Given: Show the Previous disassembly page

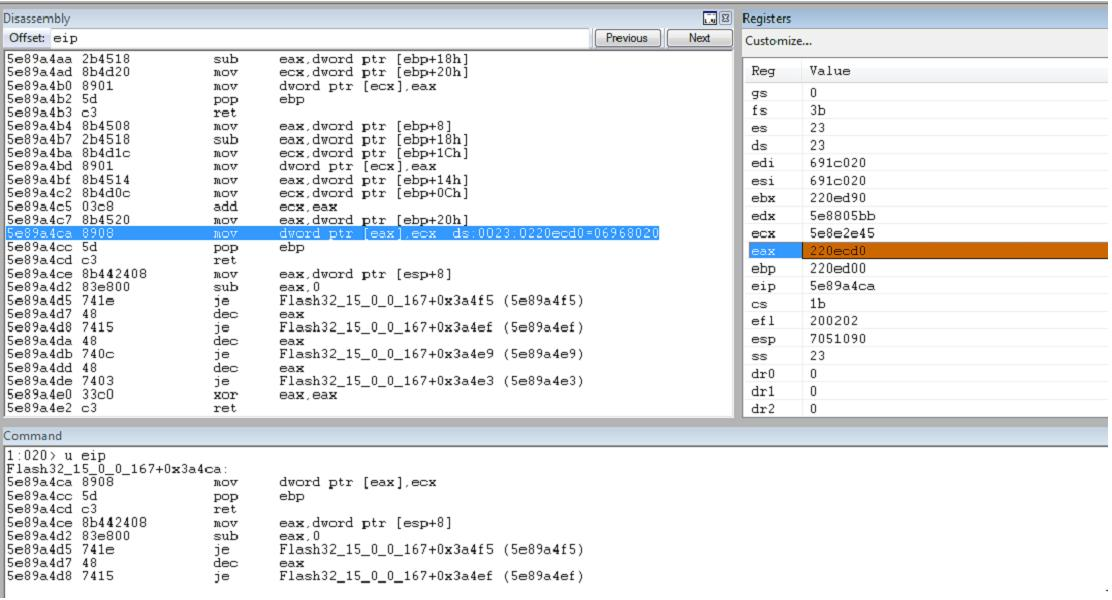Looking at the screenshot, I should [627, 38].
